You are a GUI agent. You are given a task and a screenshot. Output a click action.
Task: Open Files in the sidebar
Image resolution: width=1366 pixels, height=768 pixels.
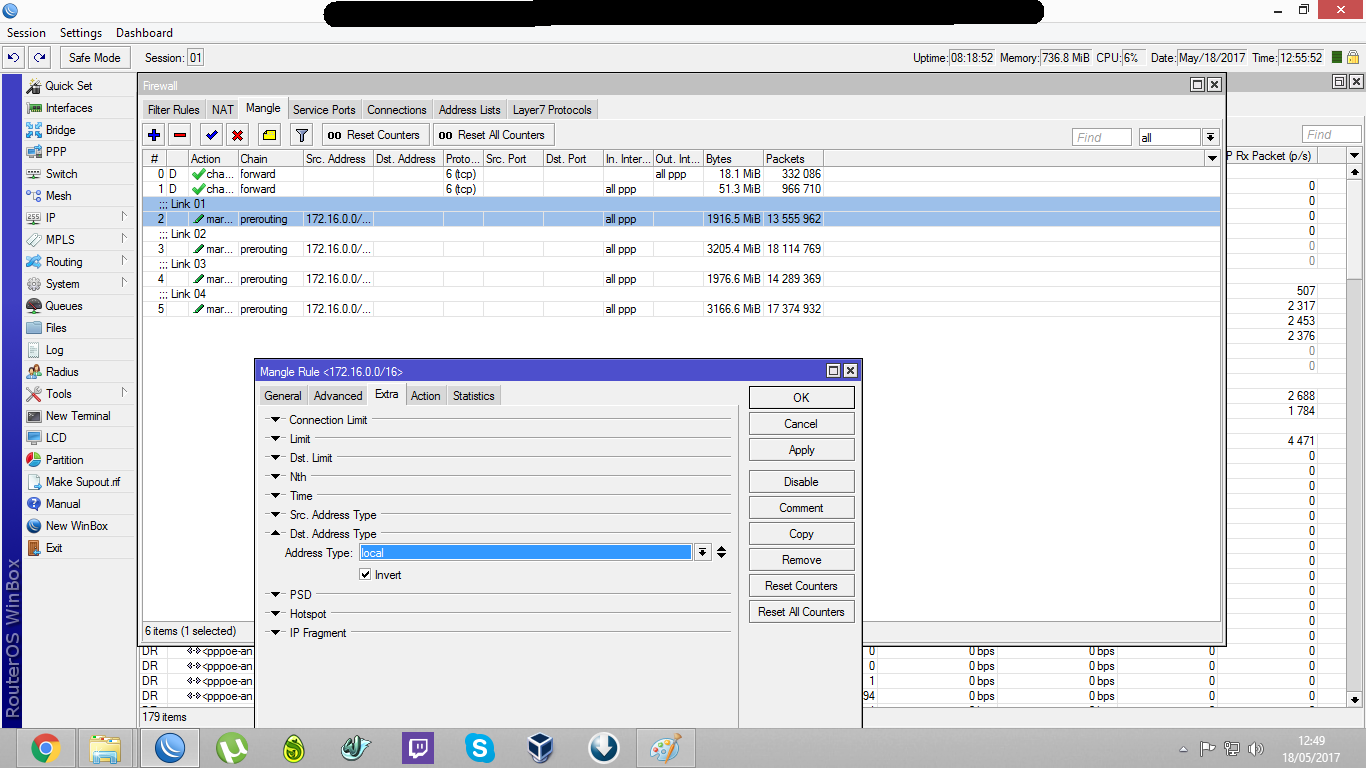pos(56,328)
